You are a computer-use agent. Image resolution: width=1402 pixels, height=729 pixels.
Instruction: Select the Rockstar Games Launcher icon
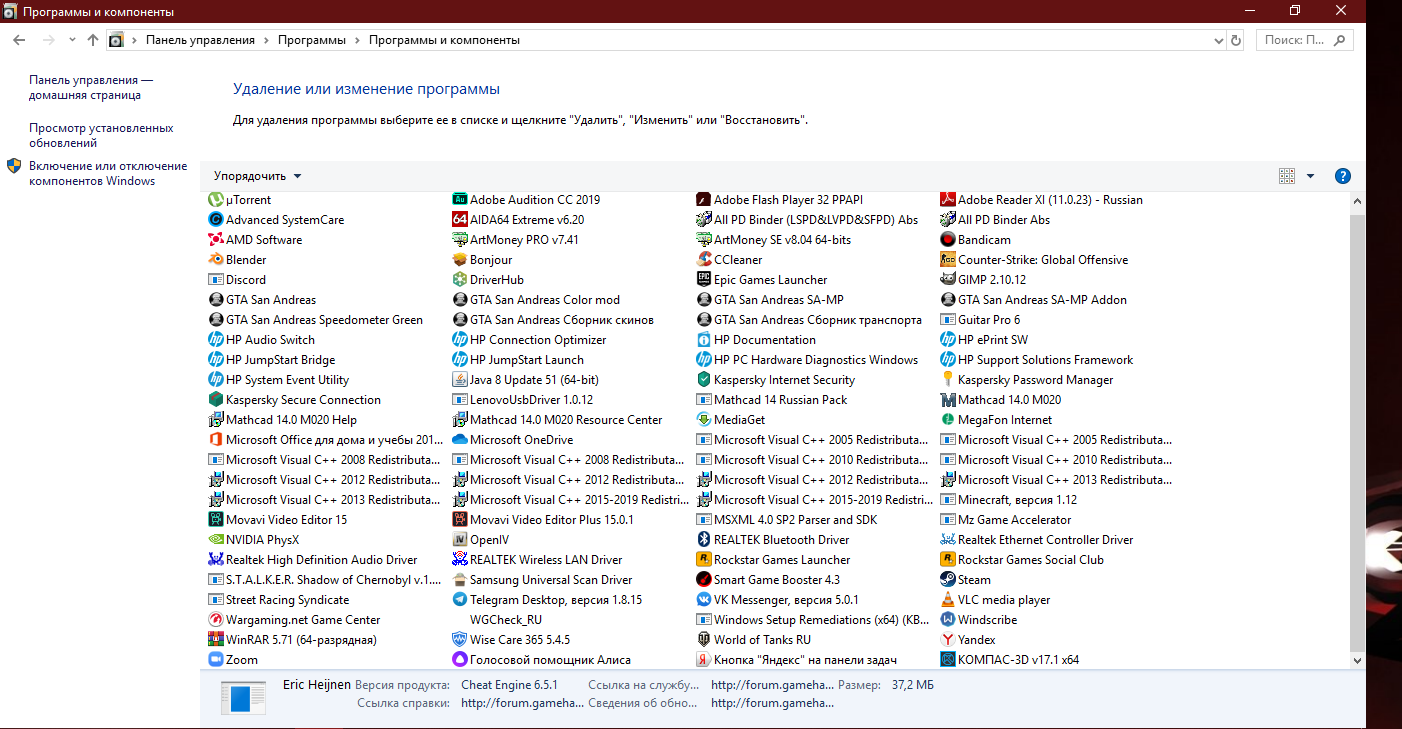pos(704,560)
